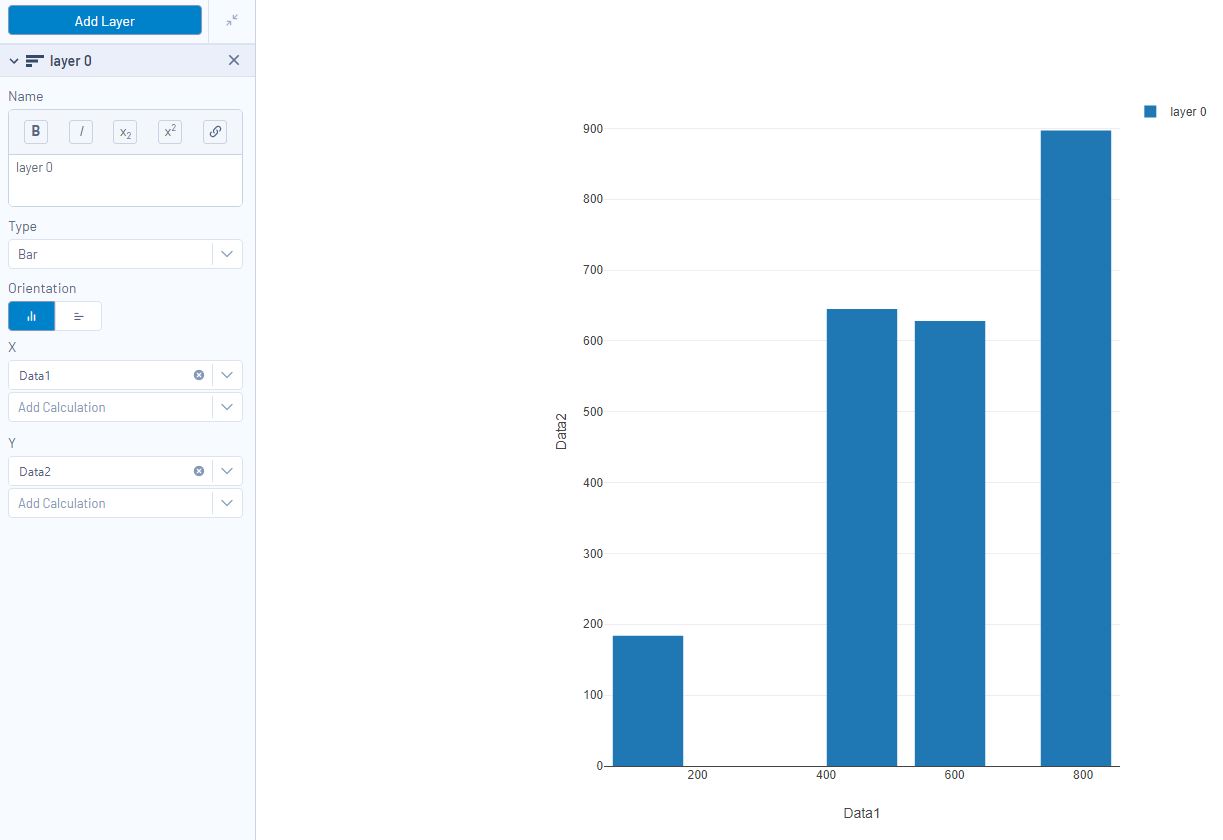Switch to horizontal bar orientation

point(78,316)
